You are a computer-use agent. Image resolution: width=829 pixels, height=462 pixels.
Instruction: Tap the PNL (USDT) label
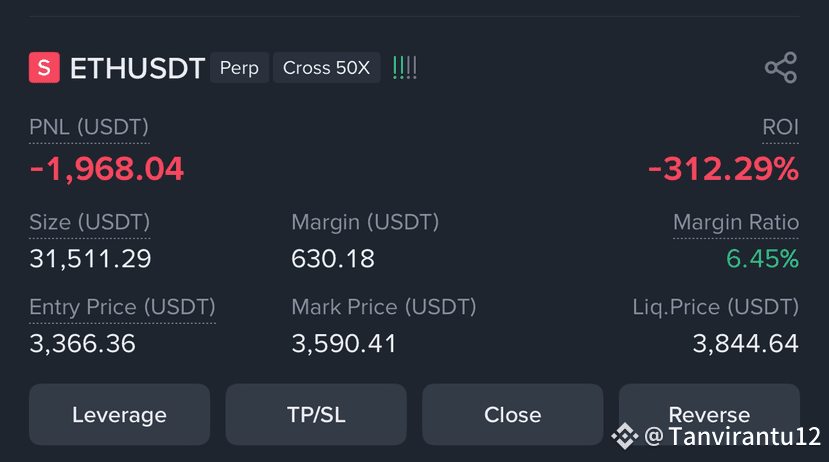[x=89, y=127]
